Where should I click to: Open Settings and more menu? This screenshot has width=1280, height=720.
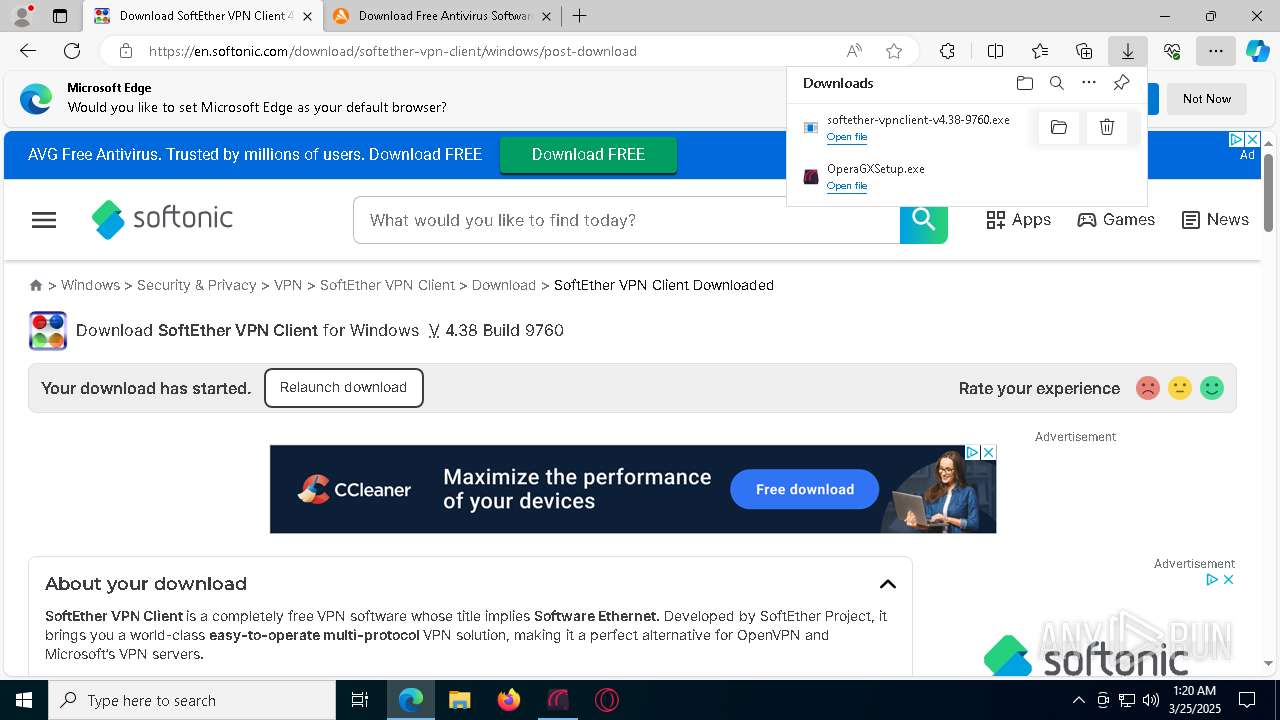(1215, 51)
